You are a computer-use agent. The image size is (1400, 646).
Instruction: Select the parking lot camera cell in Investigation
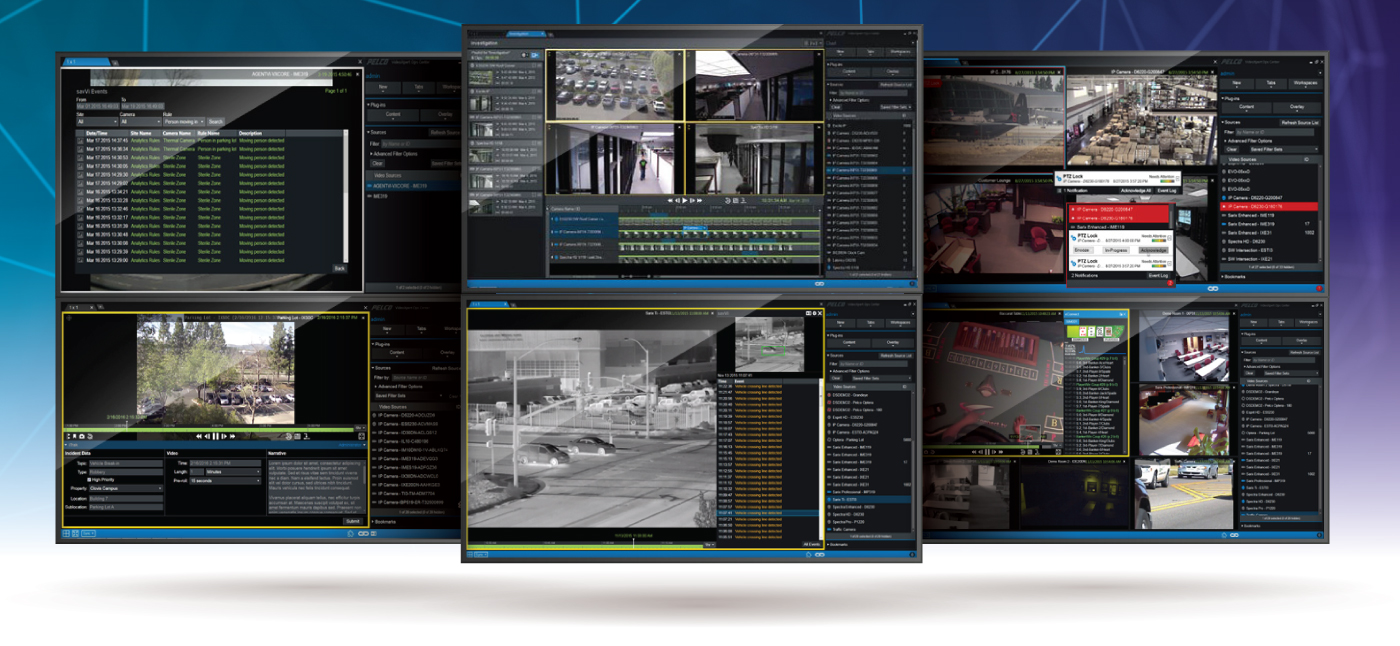click(x=615, y=85)
